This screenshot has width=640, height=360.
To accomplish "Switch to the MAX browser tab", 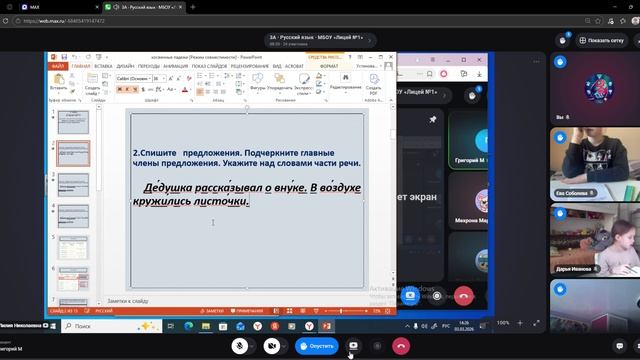I will click(60, 7).
